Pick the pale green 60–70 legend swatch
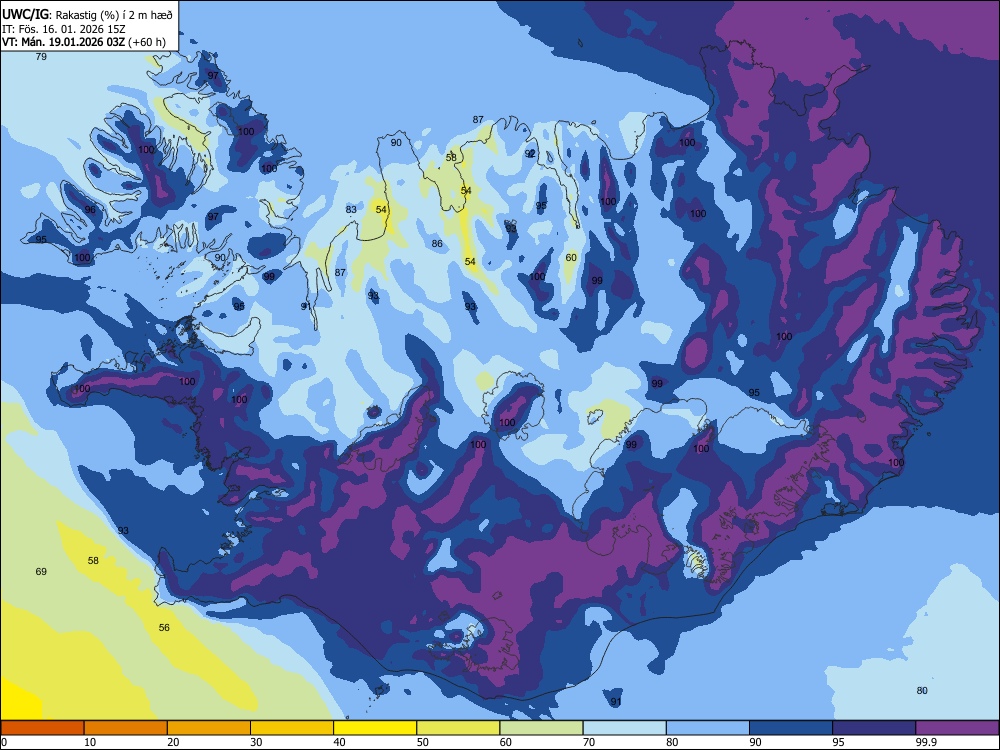The width and height of the screenshot is (1000, 750). coord(541,728)
